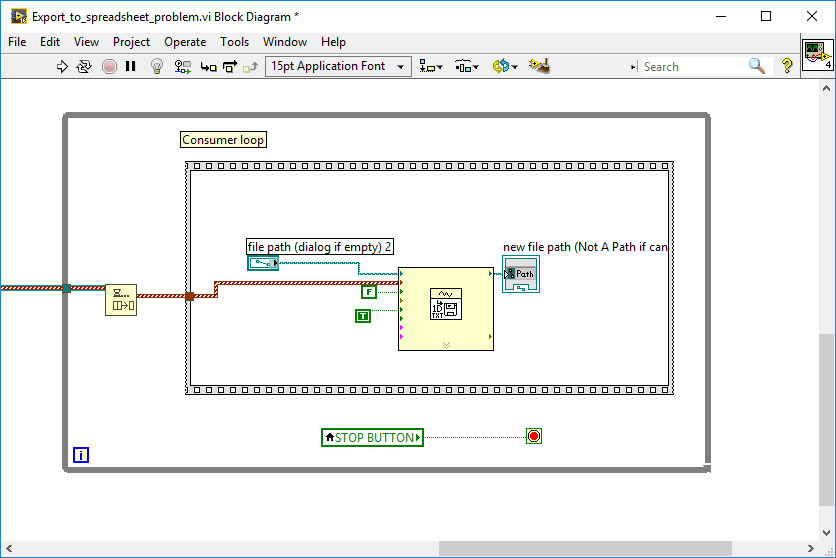Image resolution: width=836 pixels, height=558 pixels.
Task: Click in the Search field
Action: [x=693, y=67]
